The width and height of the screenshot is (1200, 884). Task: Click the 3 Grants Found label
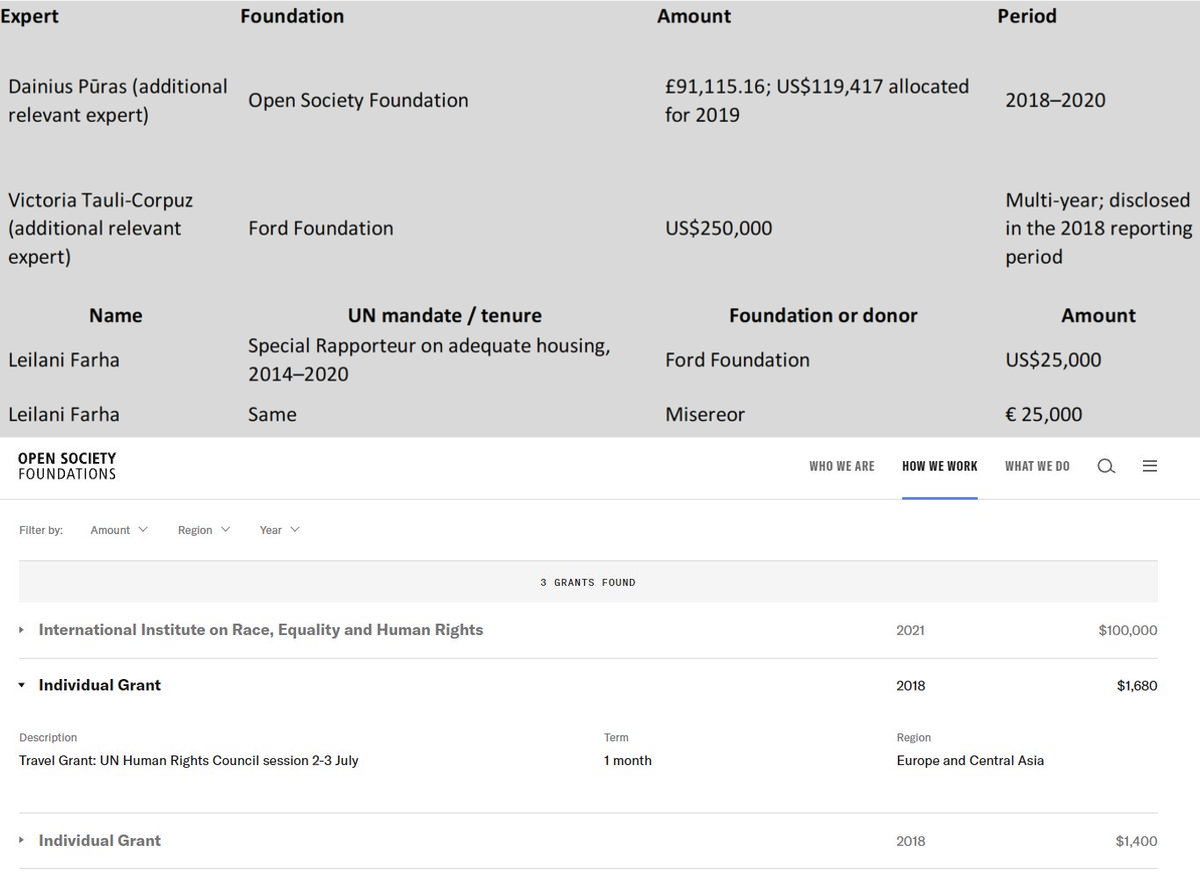tap(588, 582)
